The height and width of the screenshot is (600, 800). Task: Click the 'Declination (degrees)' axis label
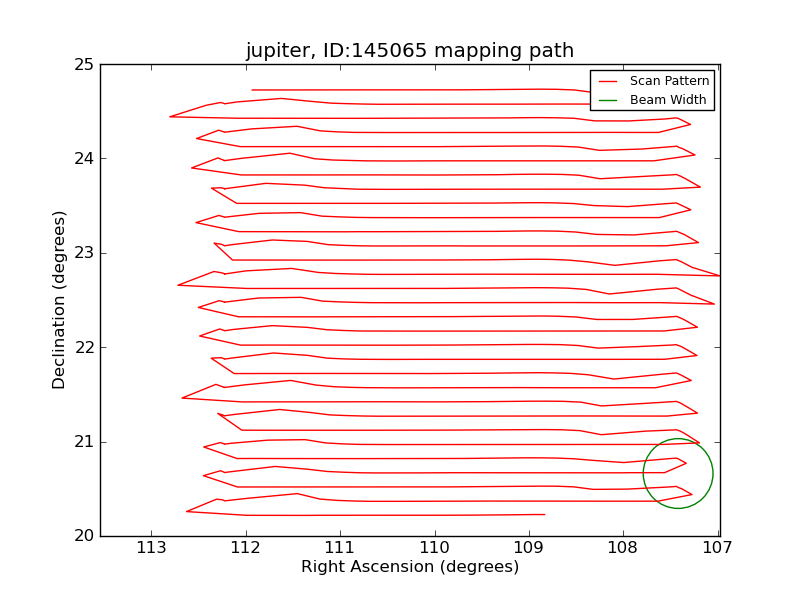click(59, 300)
